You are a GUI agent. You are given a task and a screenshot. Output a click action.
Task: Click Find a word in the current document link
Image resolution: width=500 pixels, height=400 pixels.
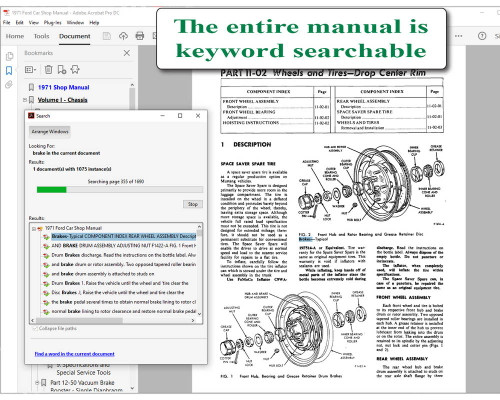74,354
